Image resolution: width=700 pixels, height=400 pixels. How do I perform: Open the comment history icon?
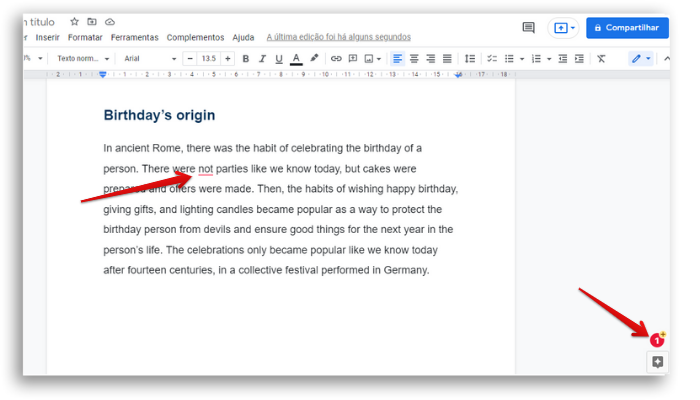point(529,28)
